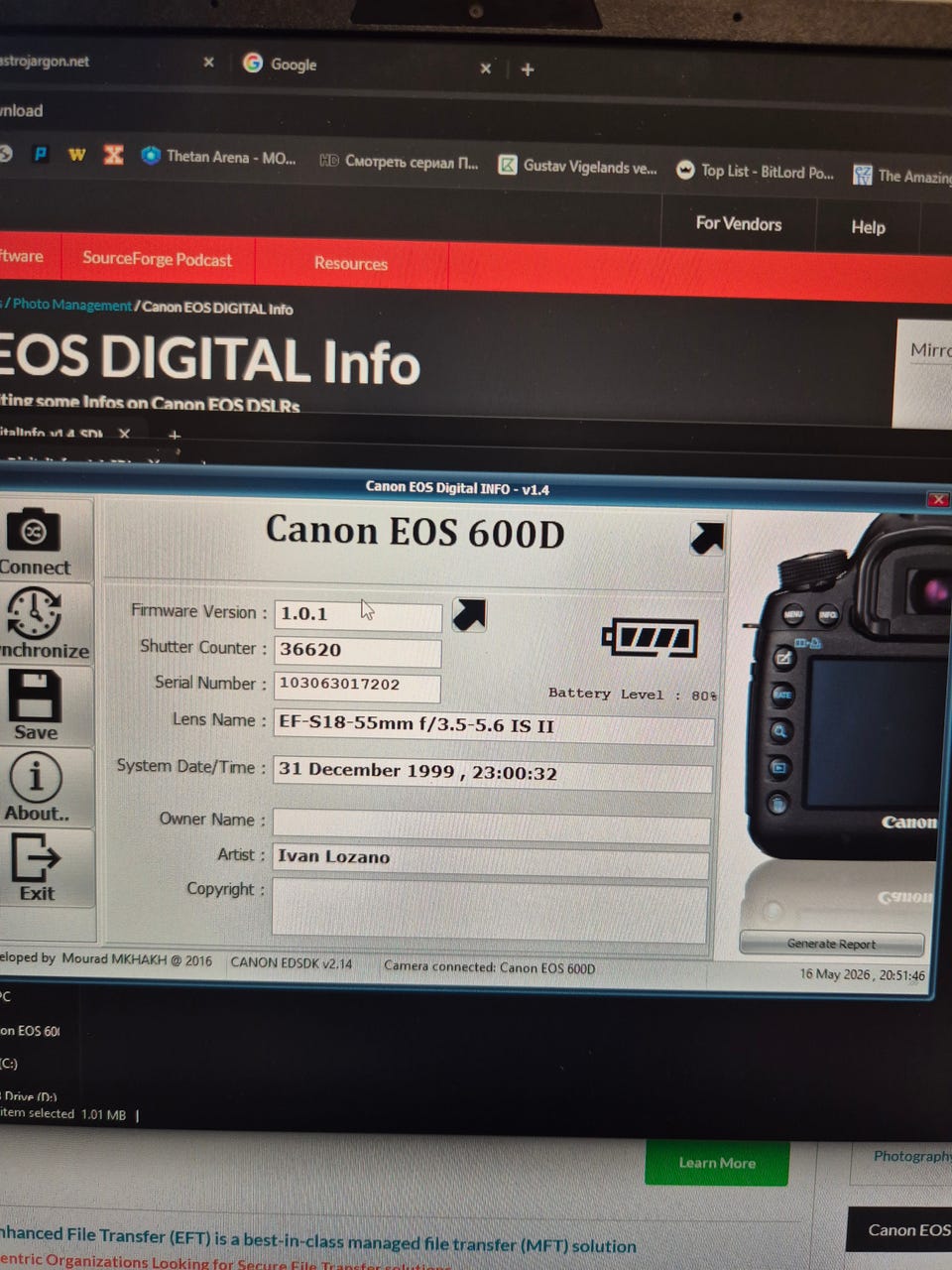The height and width of the screenshot is (1270, 952).
Task: Click the Shutter Counter field
Action: [358, 651]
